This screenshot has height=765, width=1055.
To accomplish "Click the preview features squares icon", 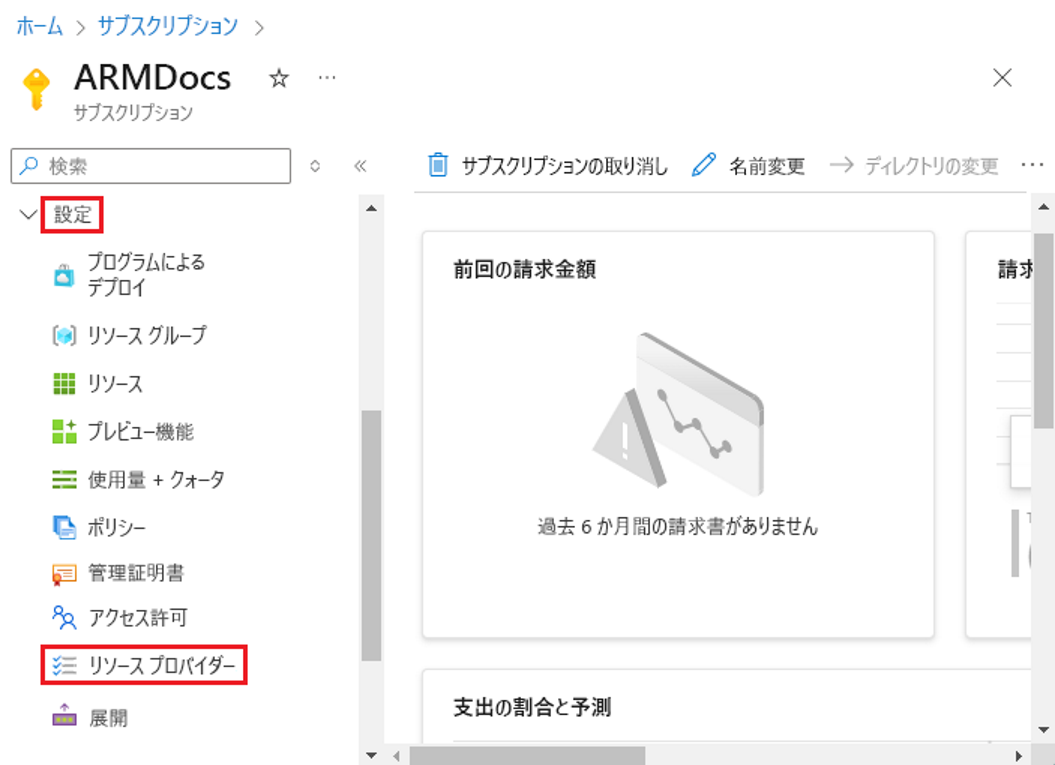I will pyautogui.click(x=65, y=431).
